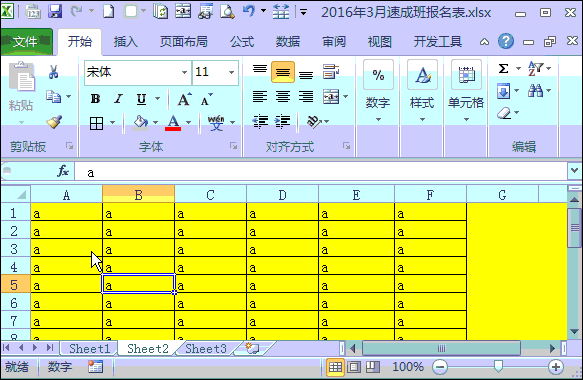The width and height of the screenshot is (583, 380).
Task: Open the font size dropdown 11
Action: [232, 72]
